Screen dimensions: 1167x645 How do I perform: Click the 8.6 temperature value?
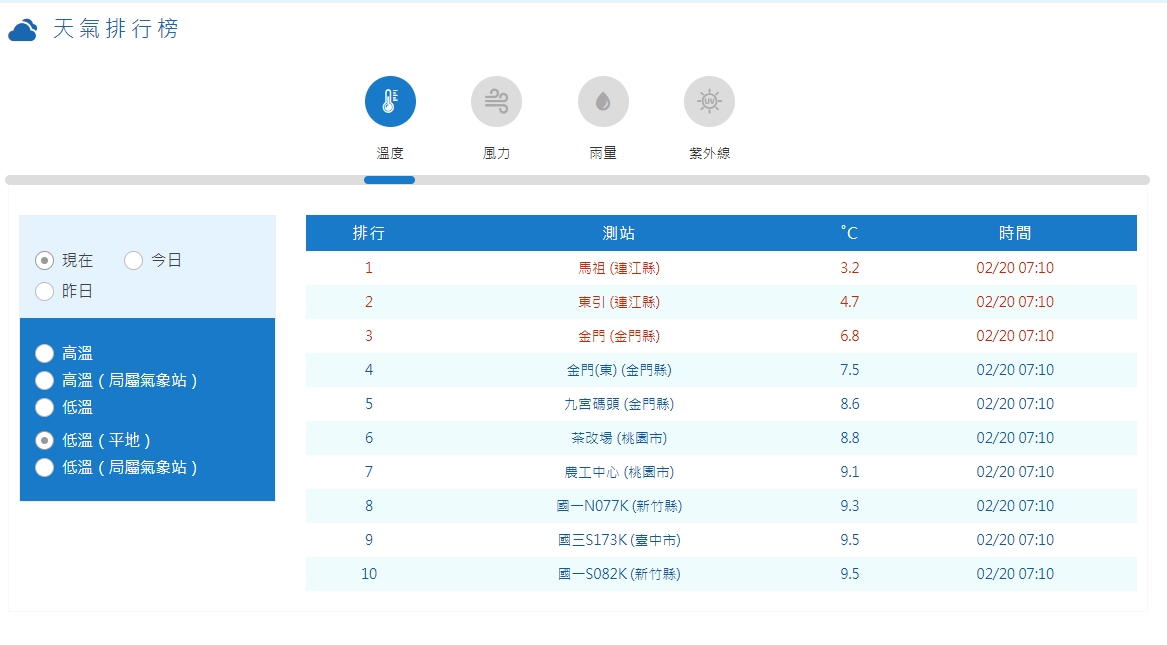click(849, 404)
